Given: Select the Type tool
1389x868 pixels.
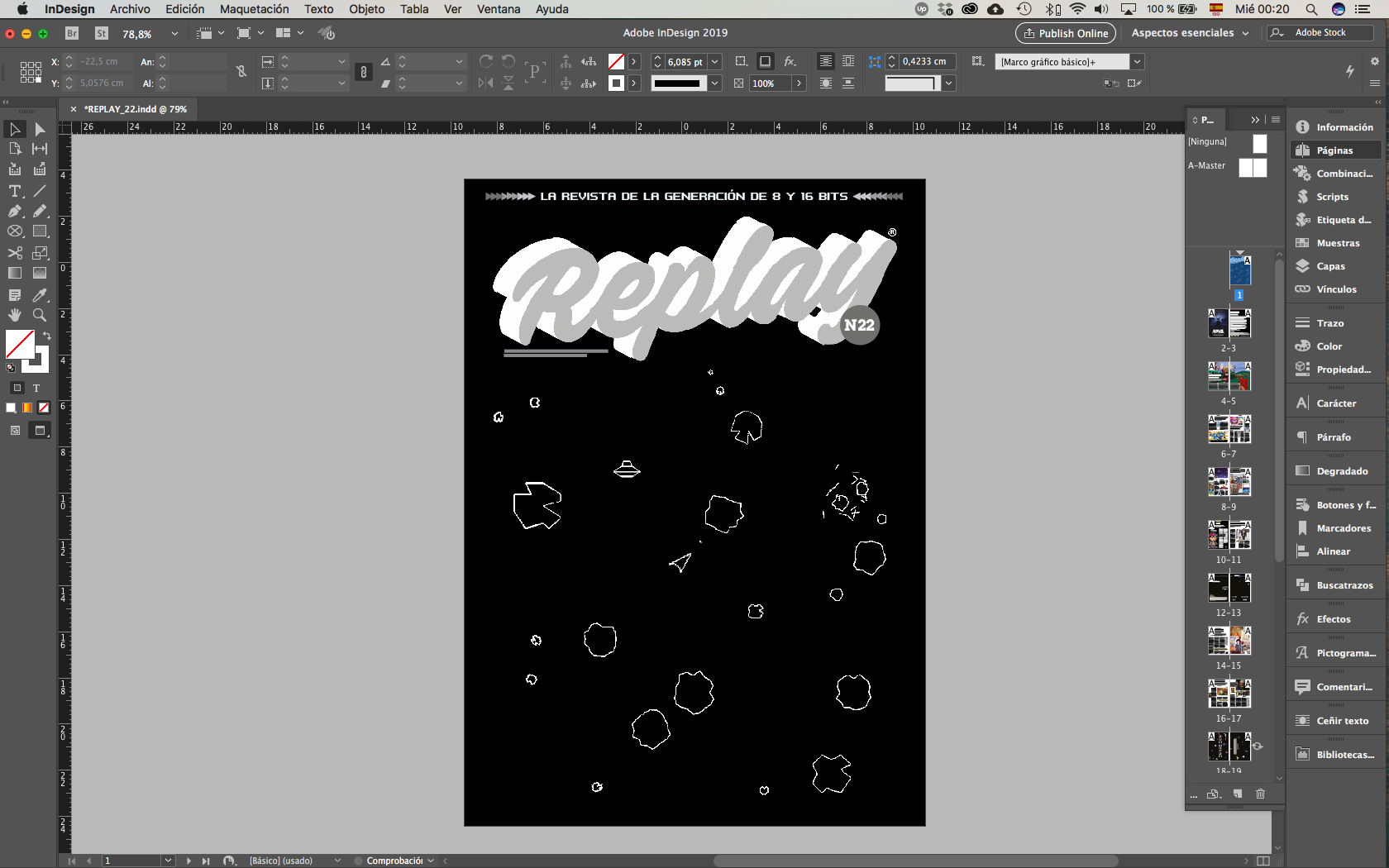Looking at the screenshot, I should coord(15,191).
